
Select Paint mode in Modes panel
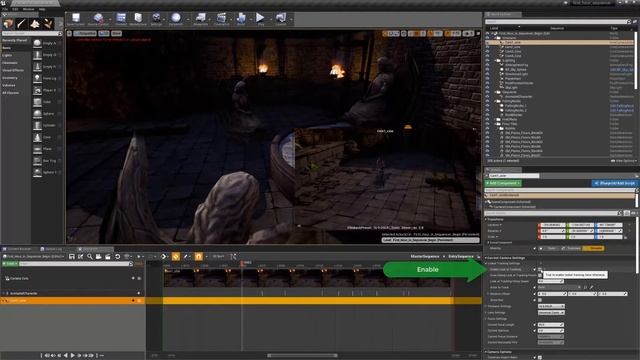(x=21, y=24)
